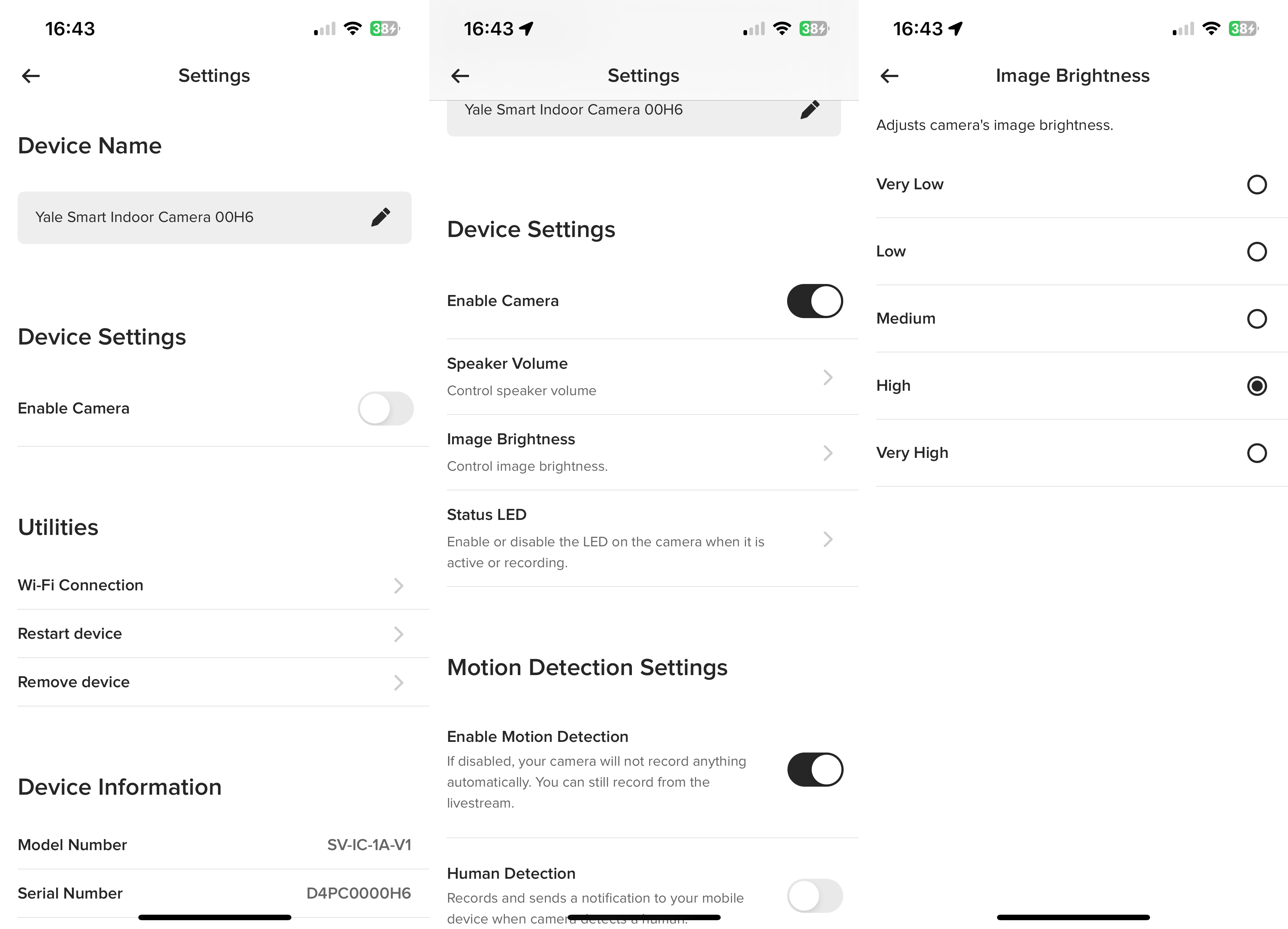
Task: Open Speaker Volume chevron
Action: coord(828,377)
